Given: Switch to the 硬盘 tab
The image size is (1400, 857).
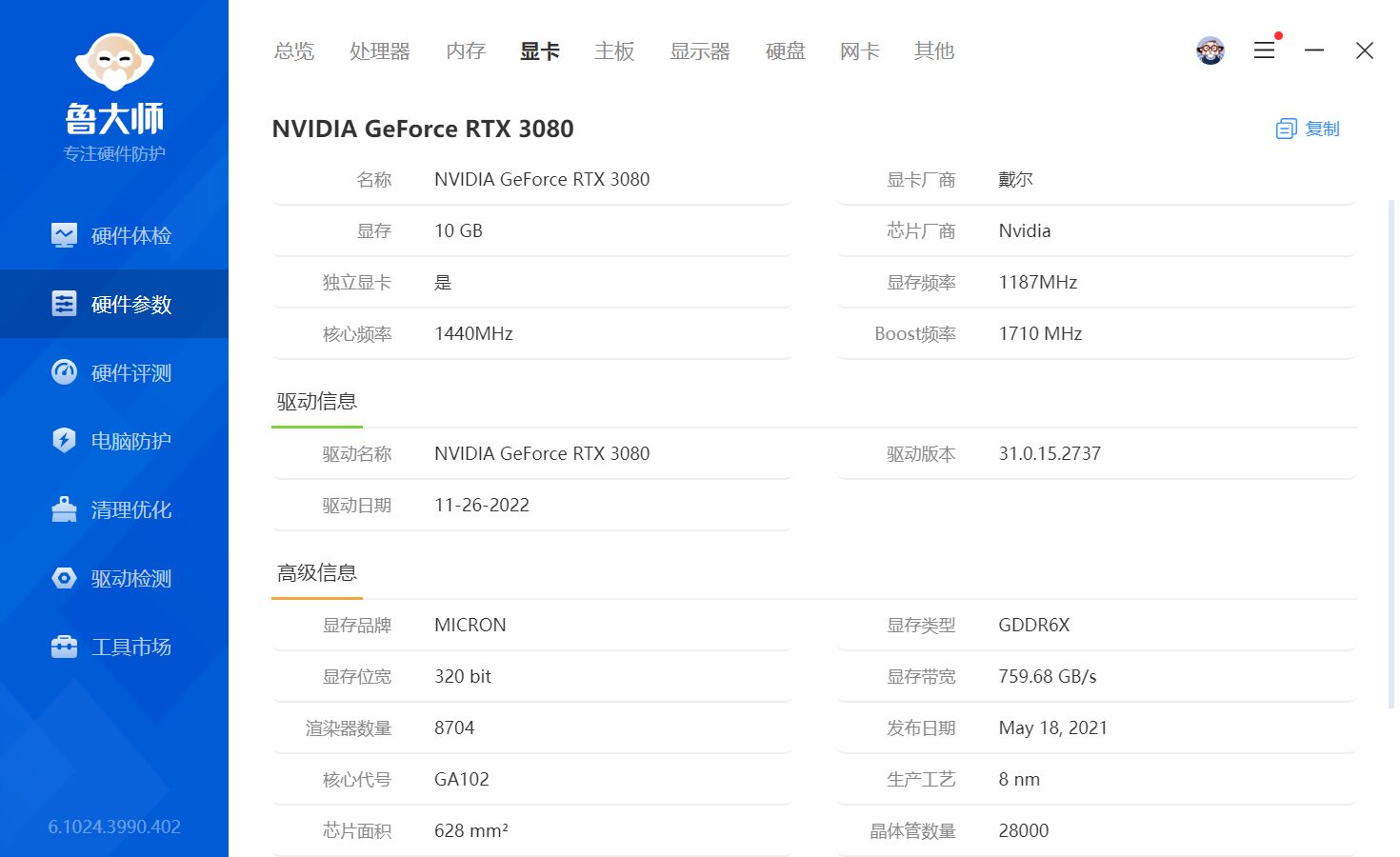Looking at the screenshot, I should click(x=786, y=50).
